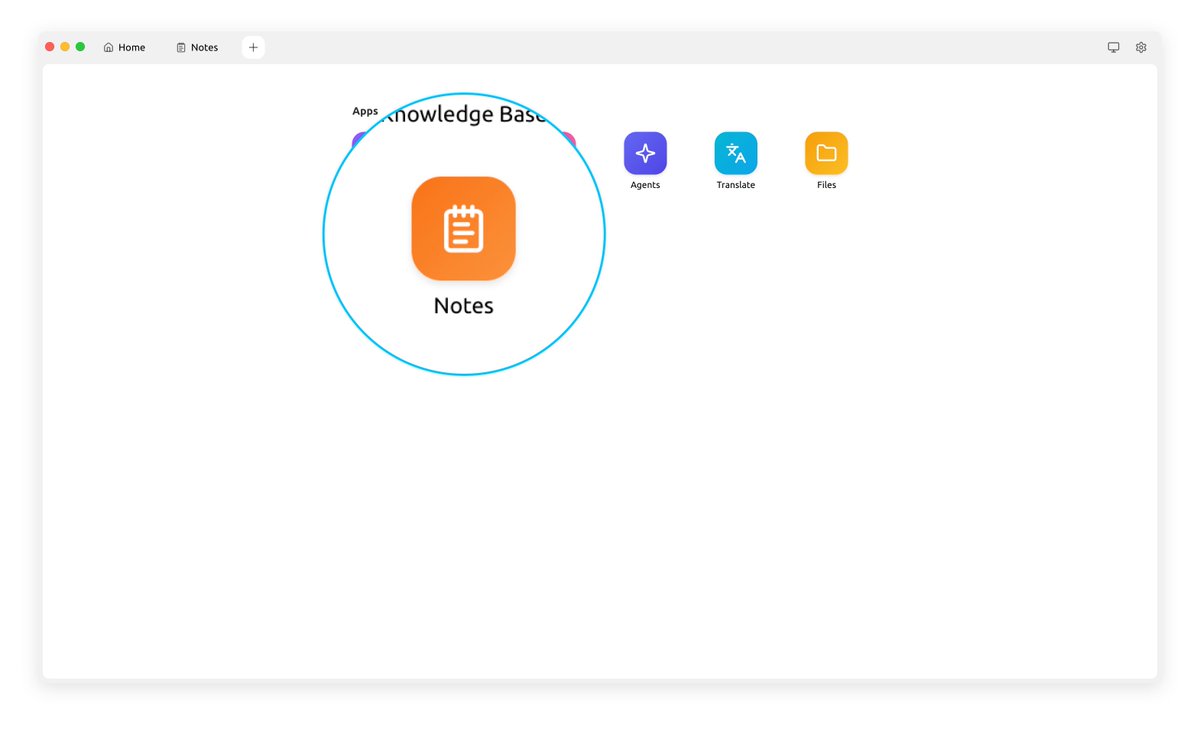Click the red close window button
1200x729 pixels.
50,47
